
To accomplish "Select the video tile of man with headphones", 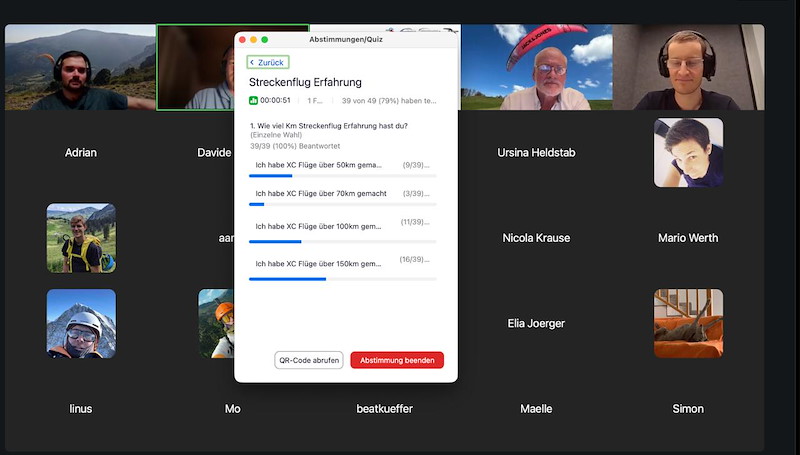I will click(688, 67).
